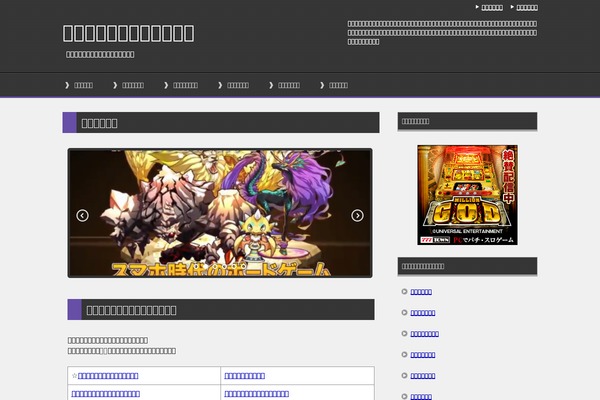Open the large site title in header
Screen dimensions: 600x400
pos(129,33)
